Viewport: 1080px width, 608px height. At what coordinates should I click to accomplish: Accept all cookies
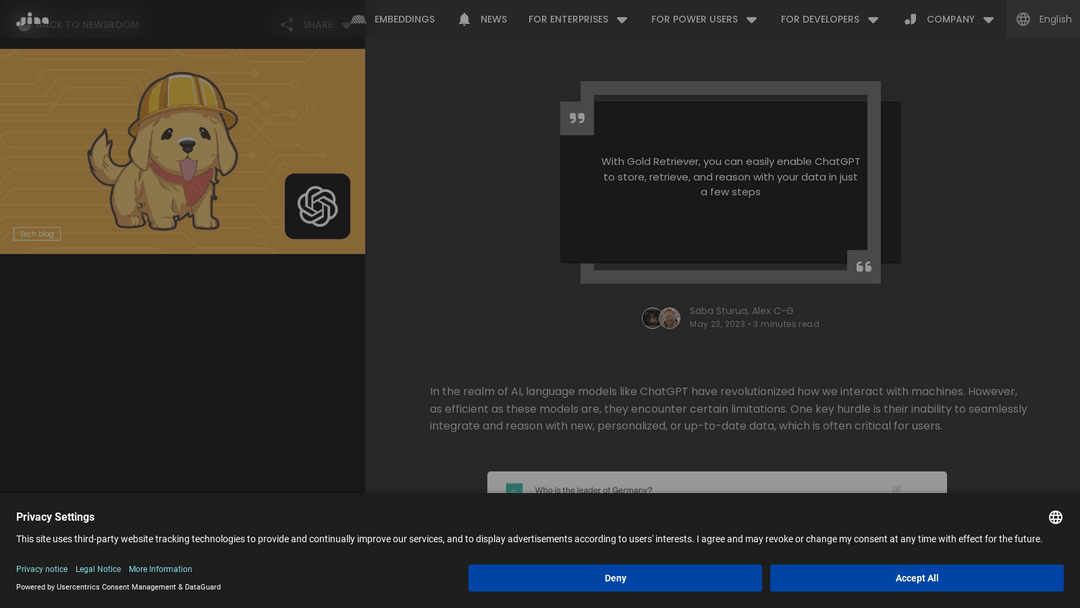[x=917, y=578]
